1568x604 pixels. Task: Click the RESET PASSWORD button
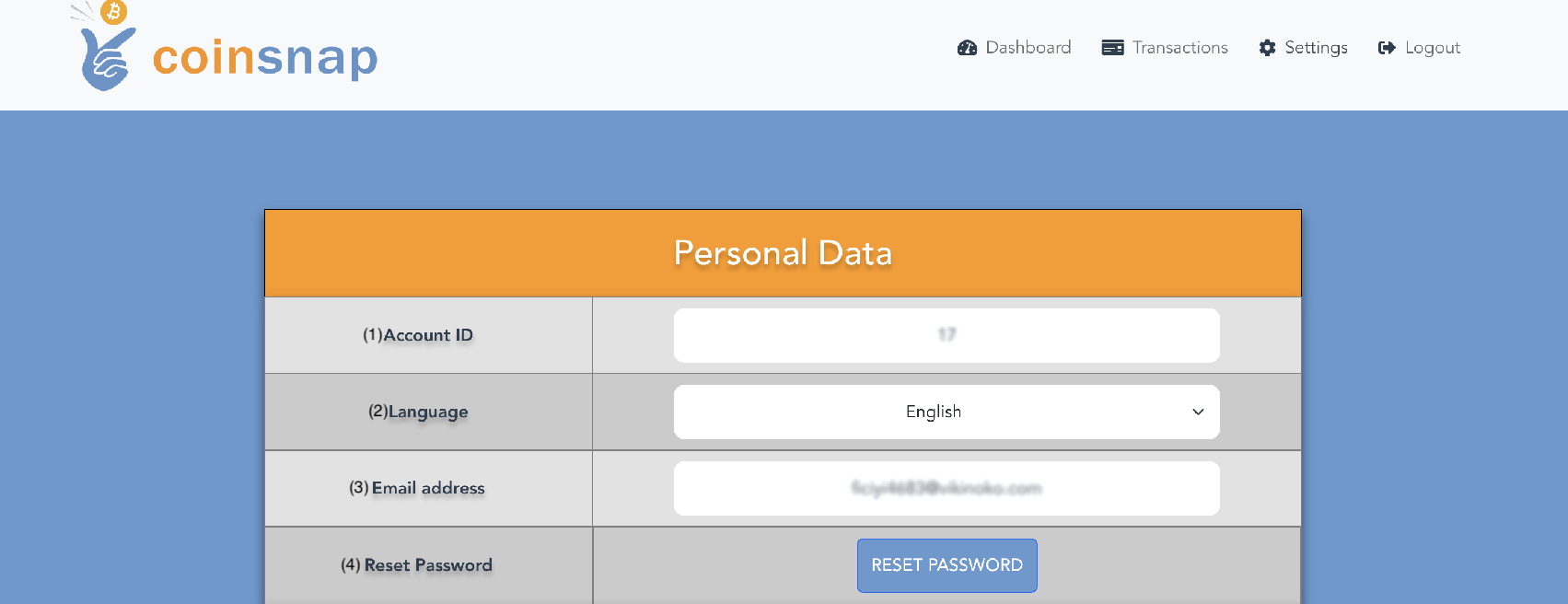[x=947, y=565]
